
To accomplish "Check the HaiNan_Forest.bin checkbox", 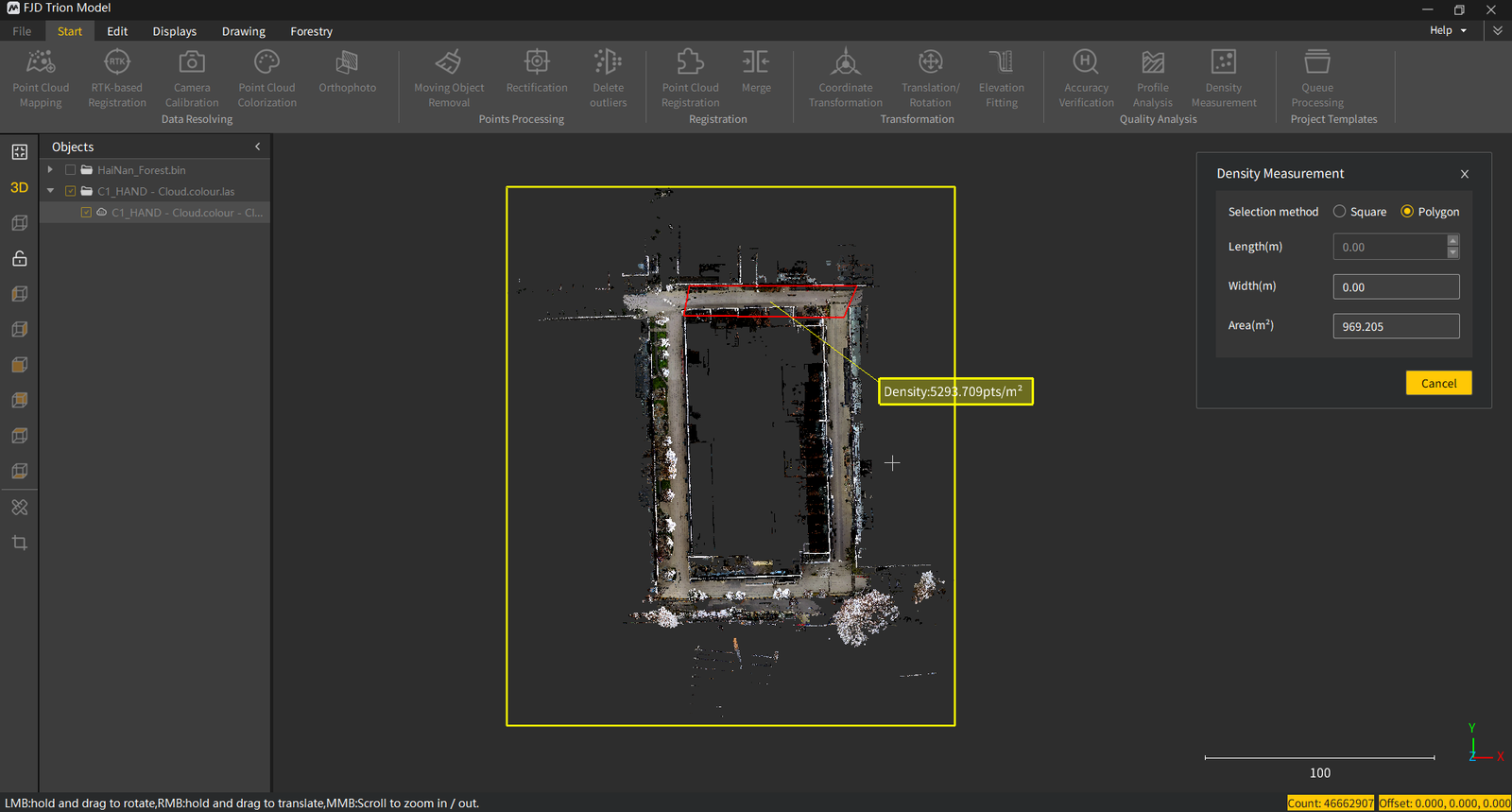I will pos(70,170).
